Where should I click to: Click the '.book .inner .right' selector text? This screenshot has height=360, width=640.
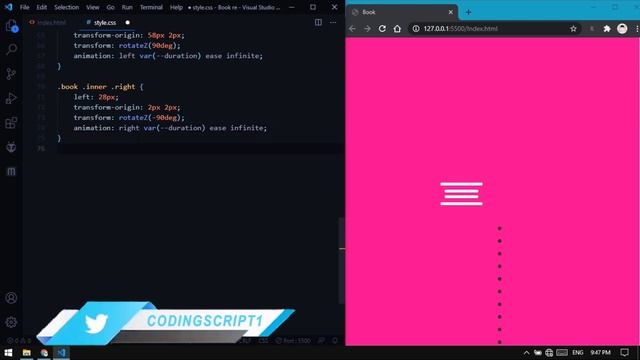(x=96, y=87)
